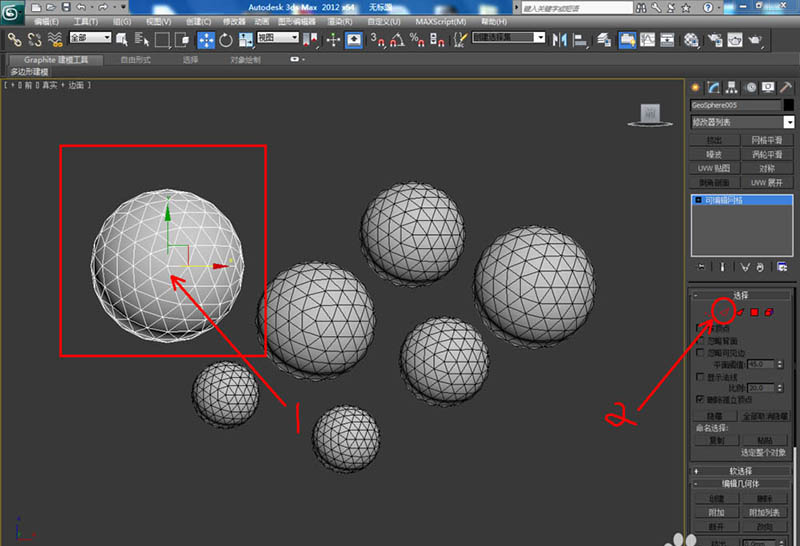Image resolution: width=800 pixels, height=546 pixels.
Task: Click the UVW 贴图 modifier button
Action: pos(714,169)
